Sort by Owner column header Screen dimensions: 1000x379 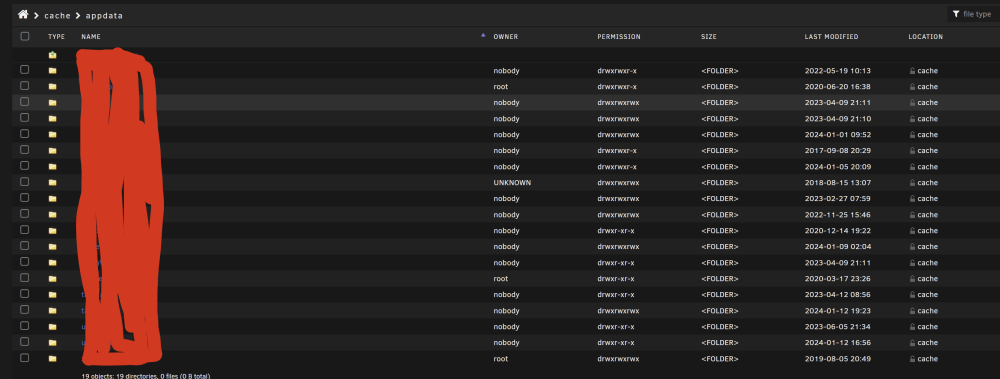pyautogui.click(x=506, y=37)
